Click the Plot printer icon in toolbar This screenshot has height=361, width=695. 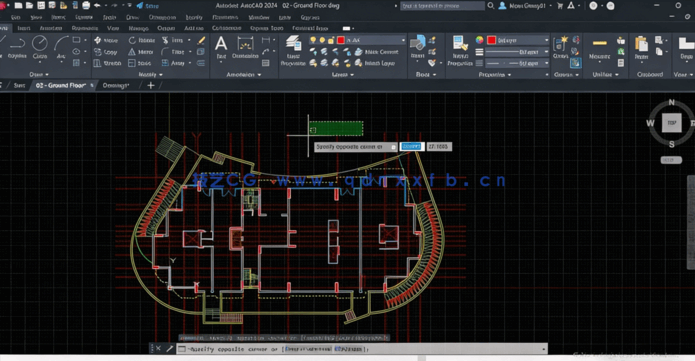86,5
